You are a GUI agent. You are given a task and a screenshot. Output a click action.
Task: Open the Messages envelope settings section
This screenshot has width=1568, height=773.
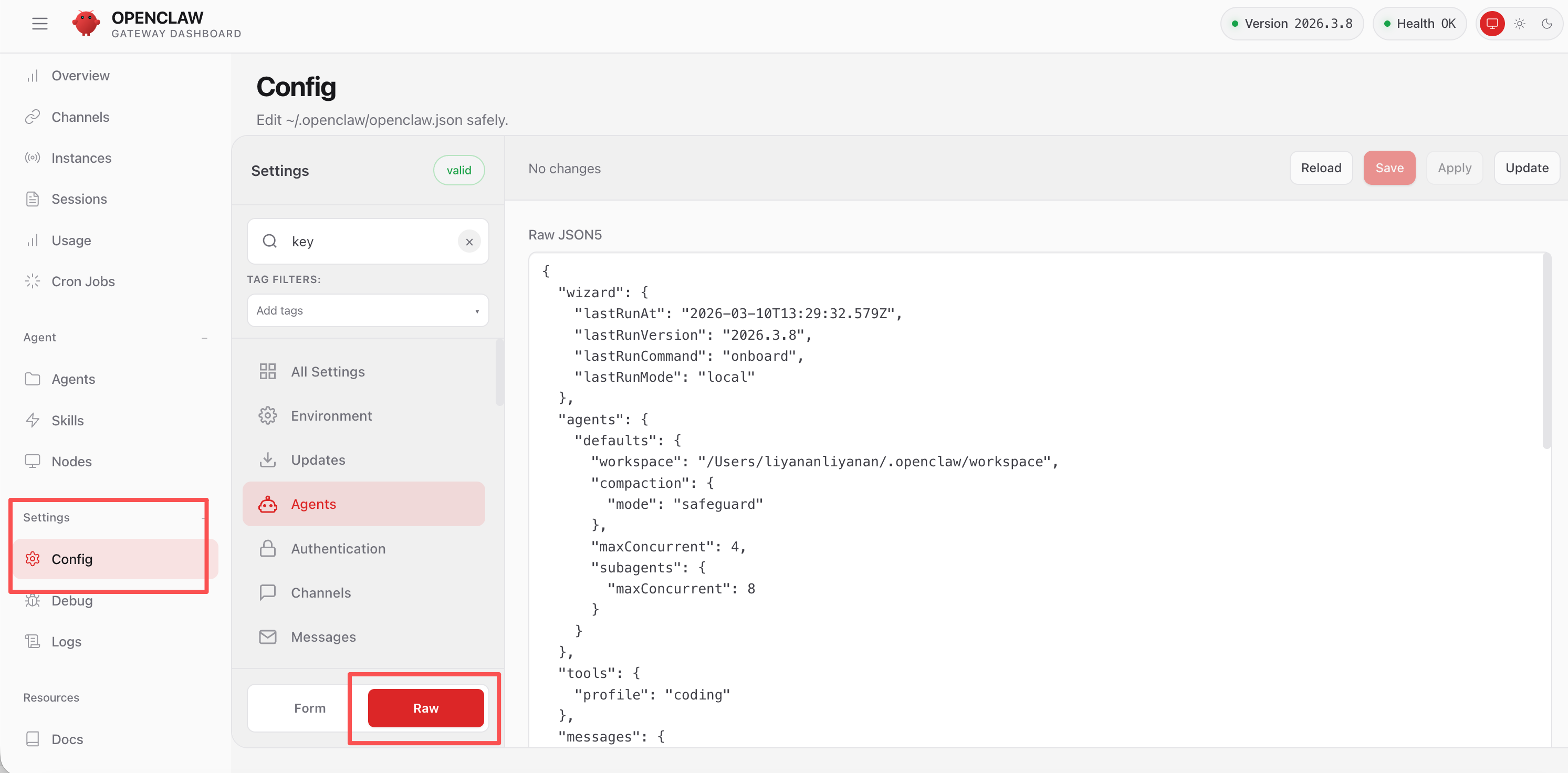pyautogui.click(x=322, y=636)
